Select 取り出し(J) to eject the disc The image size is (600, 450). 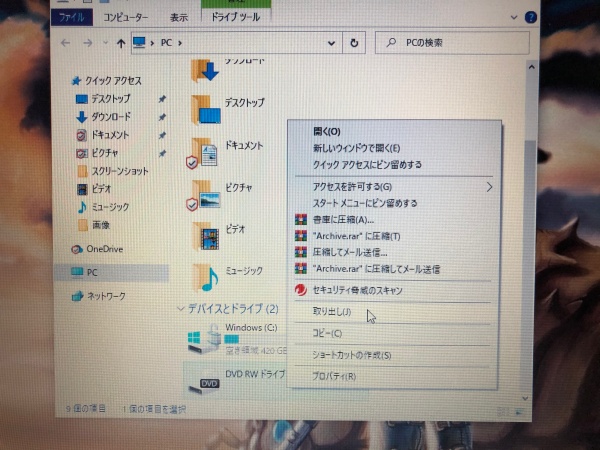(333, 313)
